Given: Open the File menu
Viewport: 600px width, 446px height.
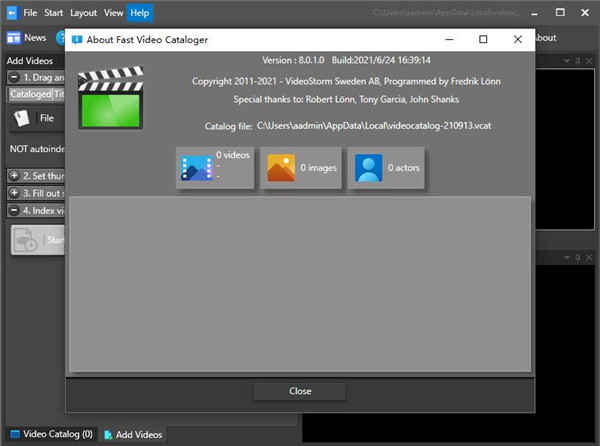Looking at the screenshot, I should point(30,13).
